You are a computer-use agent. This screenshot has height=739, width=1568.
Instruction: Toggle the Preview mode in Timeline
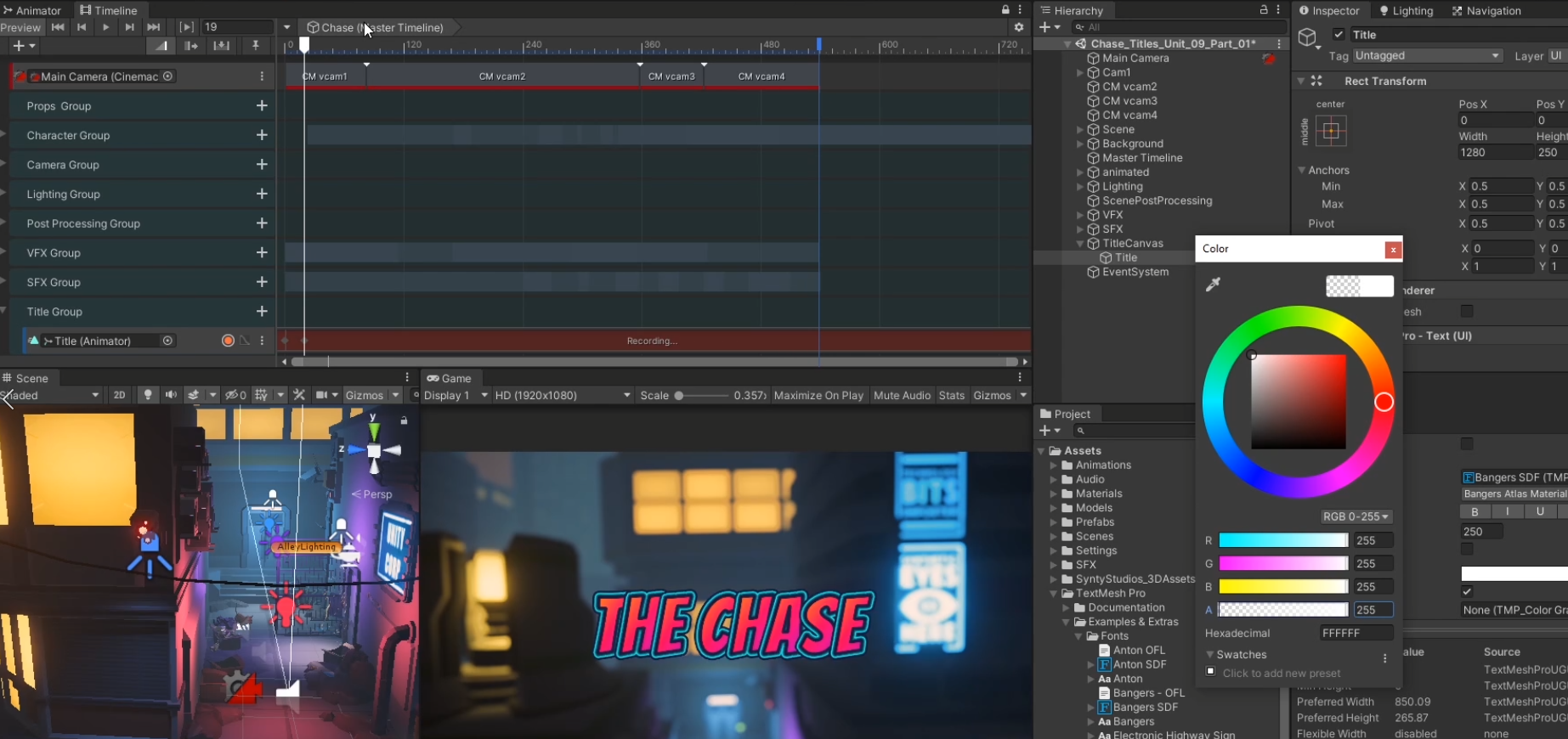[20, 27]
